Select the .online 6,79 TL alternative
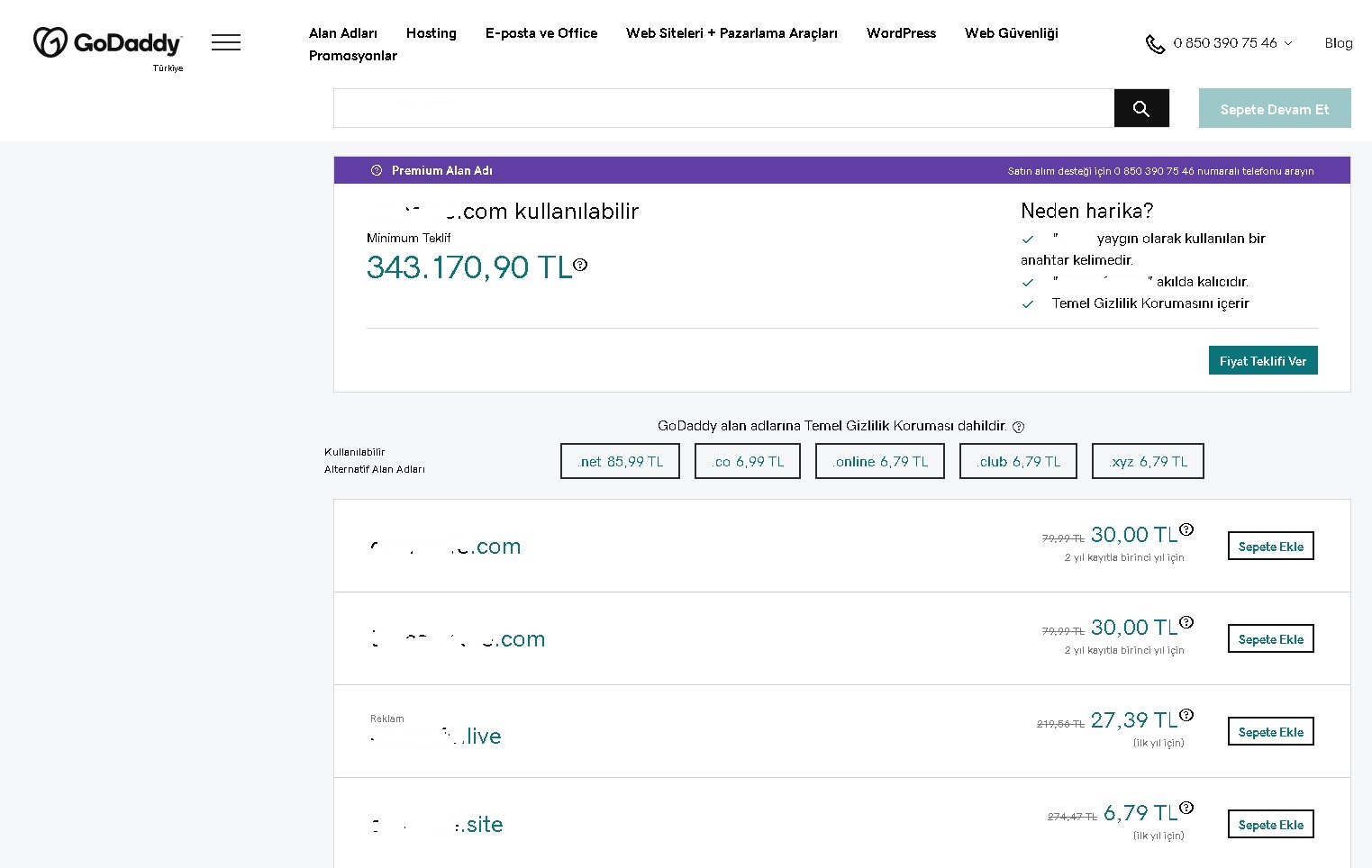1372x868 pixels. [880, 461]
